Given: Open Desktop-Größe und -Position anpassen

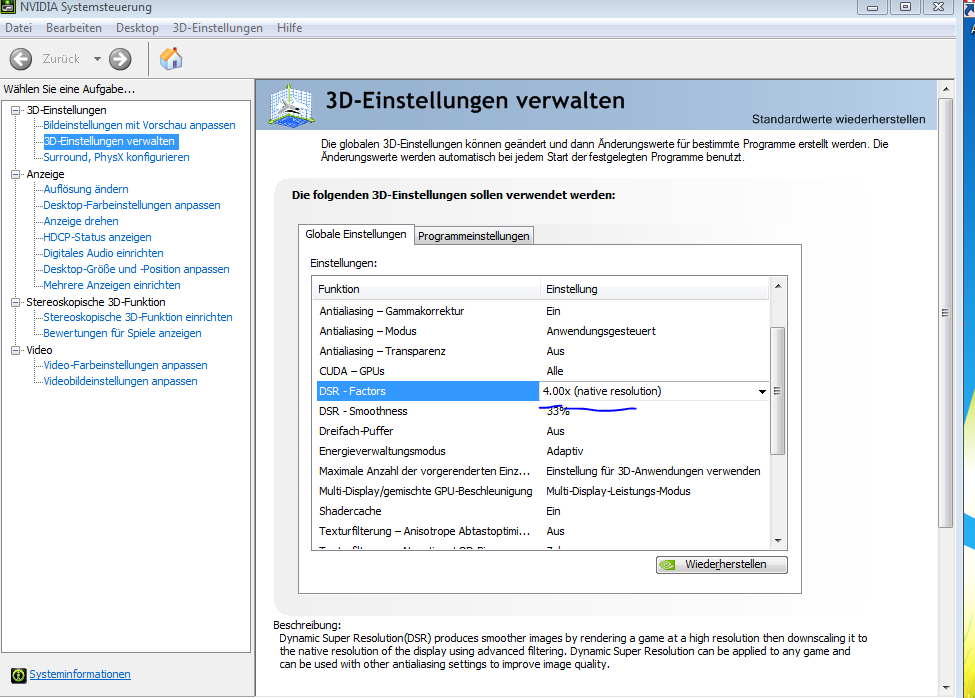Looking at the screenshot, I should coord(136,269).
